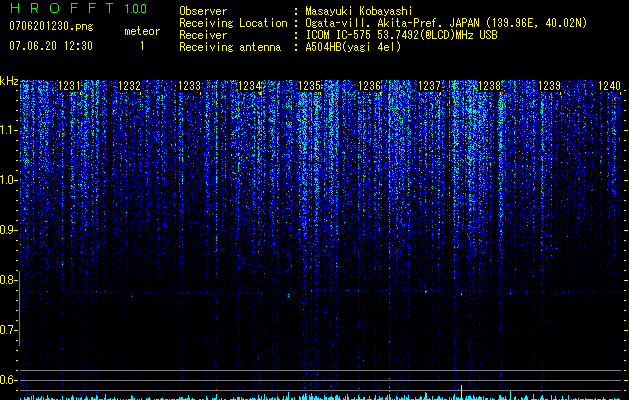Click the A504HB(yagi 4el) antenna text
This screenshot has width=629, height=400.
tap(353, 47)
